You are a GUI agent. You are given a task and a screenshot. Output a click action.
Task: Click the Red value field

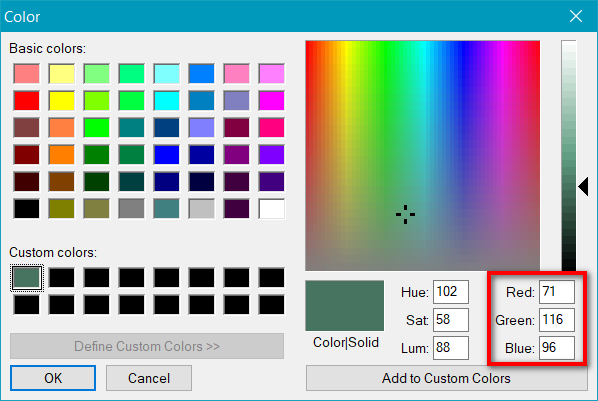557,292
